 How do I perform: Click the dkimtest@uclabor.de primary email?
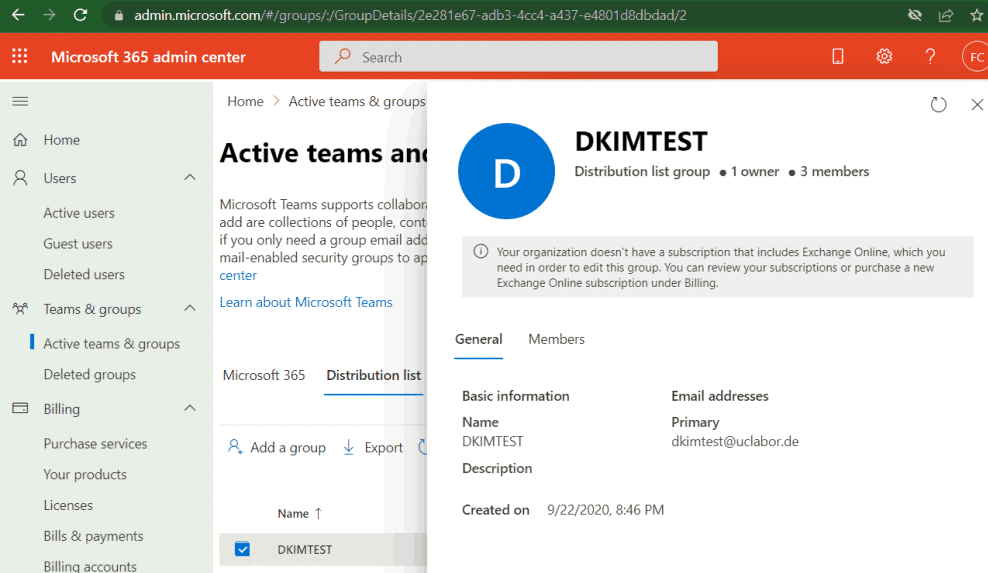735,441
